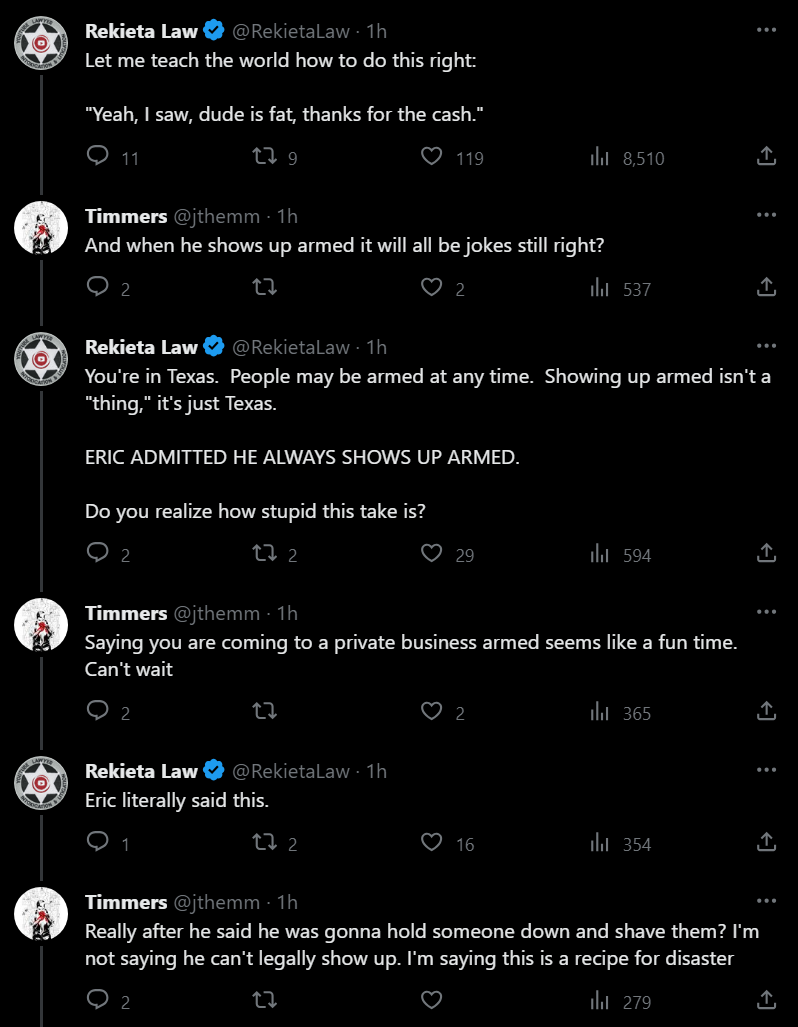
Task: View analytics showing 8,510 views
Action: 599,156
